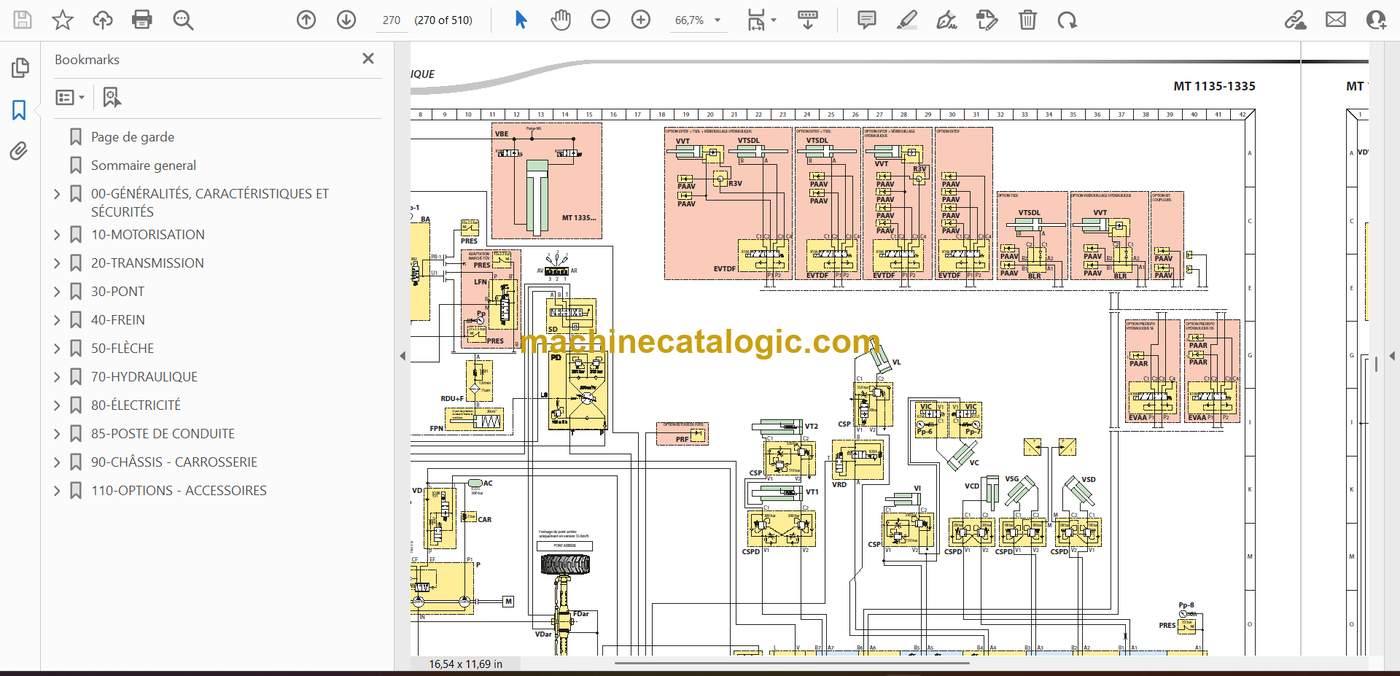Image resolution: width=1400 pixels, height=676 pixels.
Task: Expand the 70-HYDRAULIQUE bookmark
Action: (x=57, y=377)
